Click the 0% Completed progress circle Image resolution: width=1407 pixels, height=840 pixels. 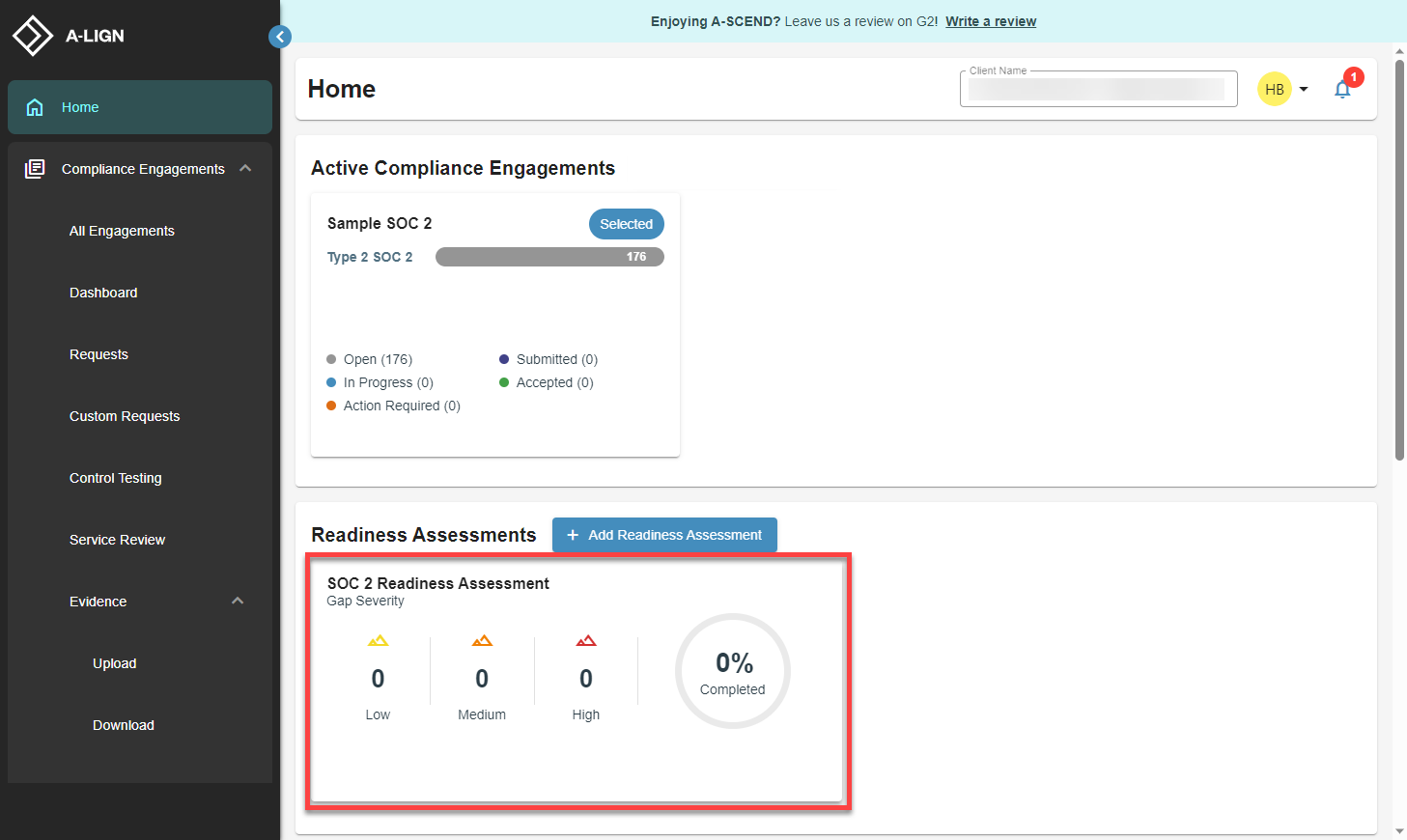tap(732, 670)
